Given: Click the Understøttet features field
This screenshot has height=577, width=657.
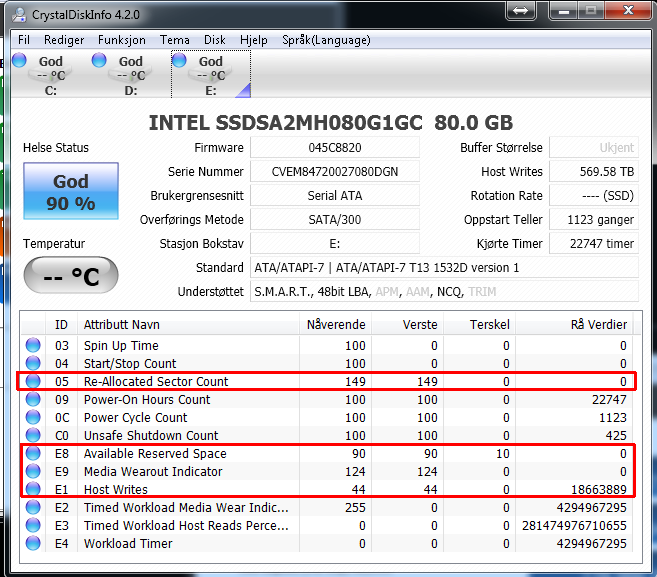Looking at the screenshot, I should [444, 292].
